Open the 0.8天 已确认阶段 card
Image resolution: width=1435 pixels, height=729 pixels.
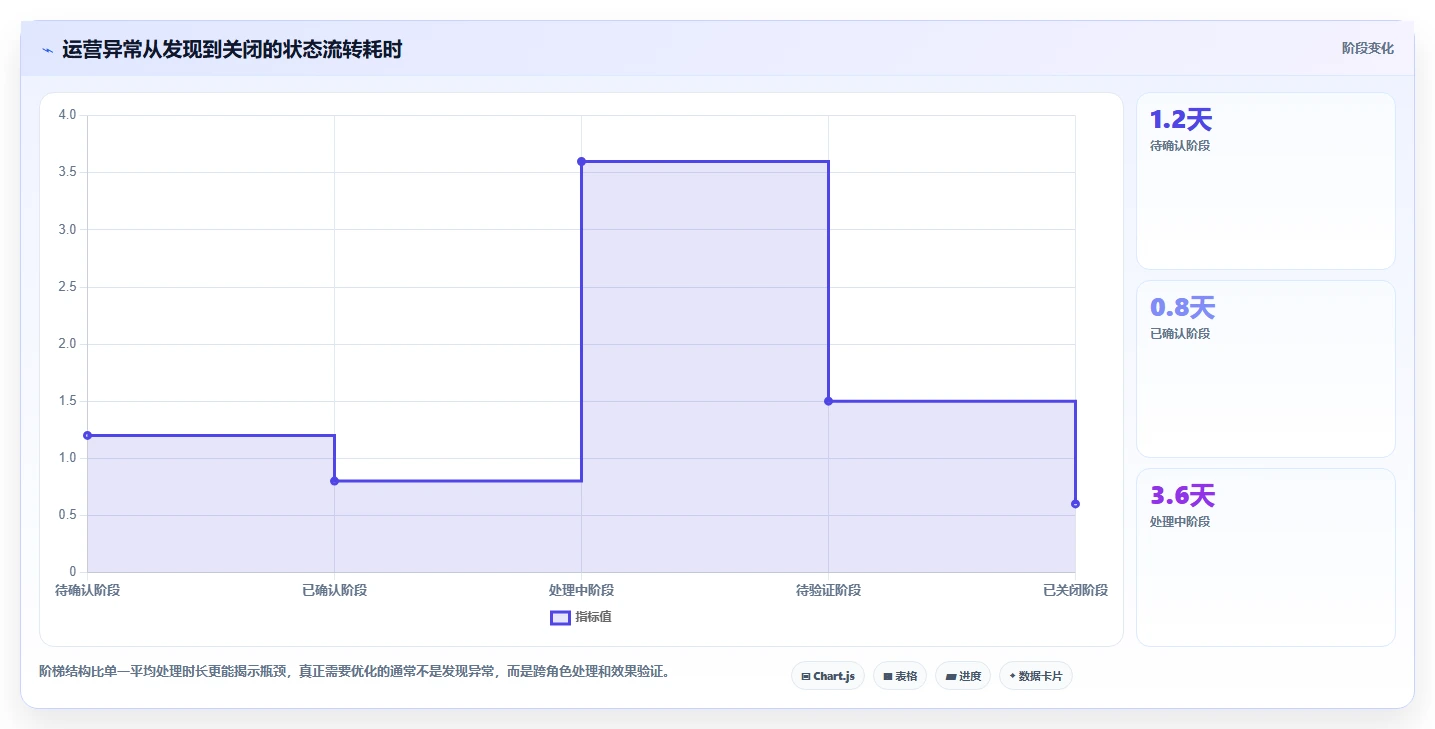pos(1266,369)
